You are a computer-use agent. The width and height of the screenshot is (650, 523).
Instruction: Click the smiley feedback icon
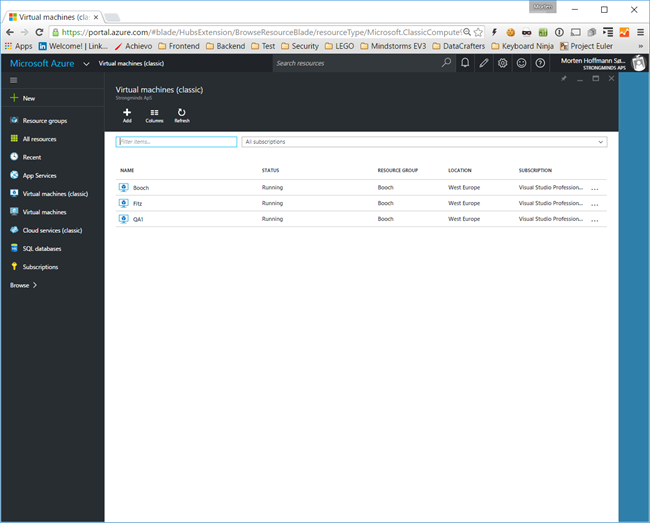click(521, 63)
